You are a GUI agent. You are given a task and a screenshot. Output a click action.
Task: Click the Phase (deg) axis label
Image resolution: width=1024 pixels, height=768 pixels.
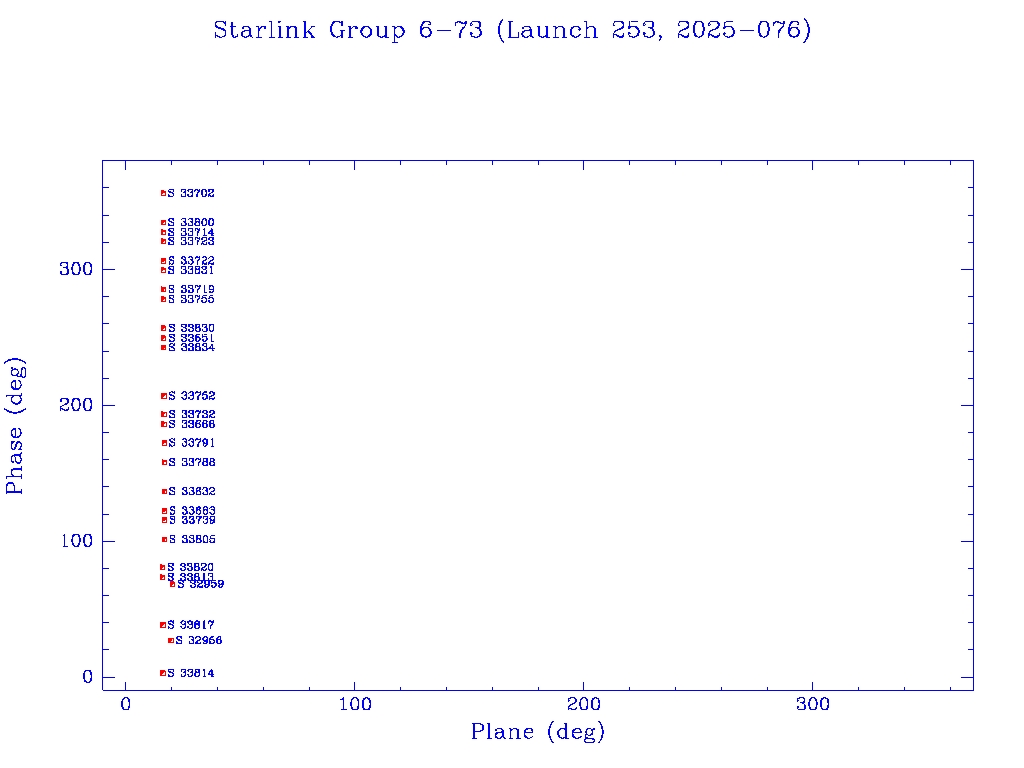[x=16, y=425]
